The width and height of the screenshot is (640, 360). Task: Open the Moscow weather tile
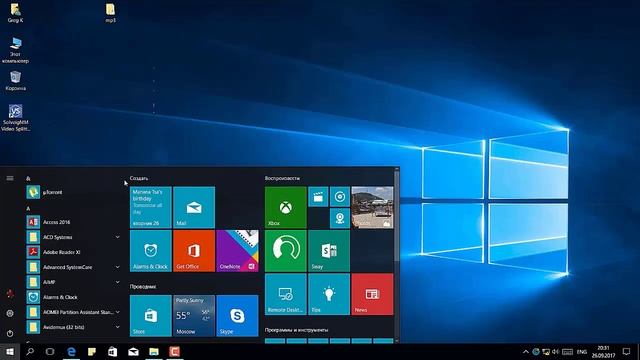pos(194,316)
